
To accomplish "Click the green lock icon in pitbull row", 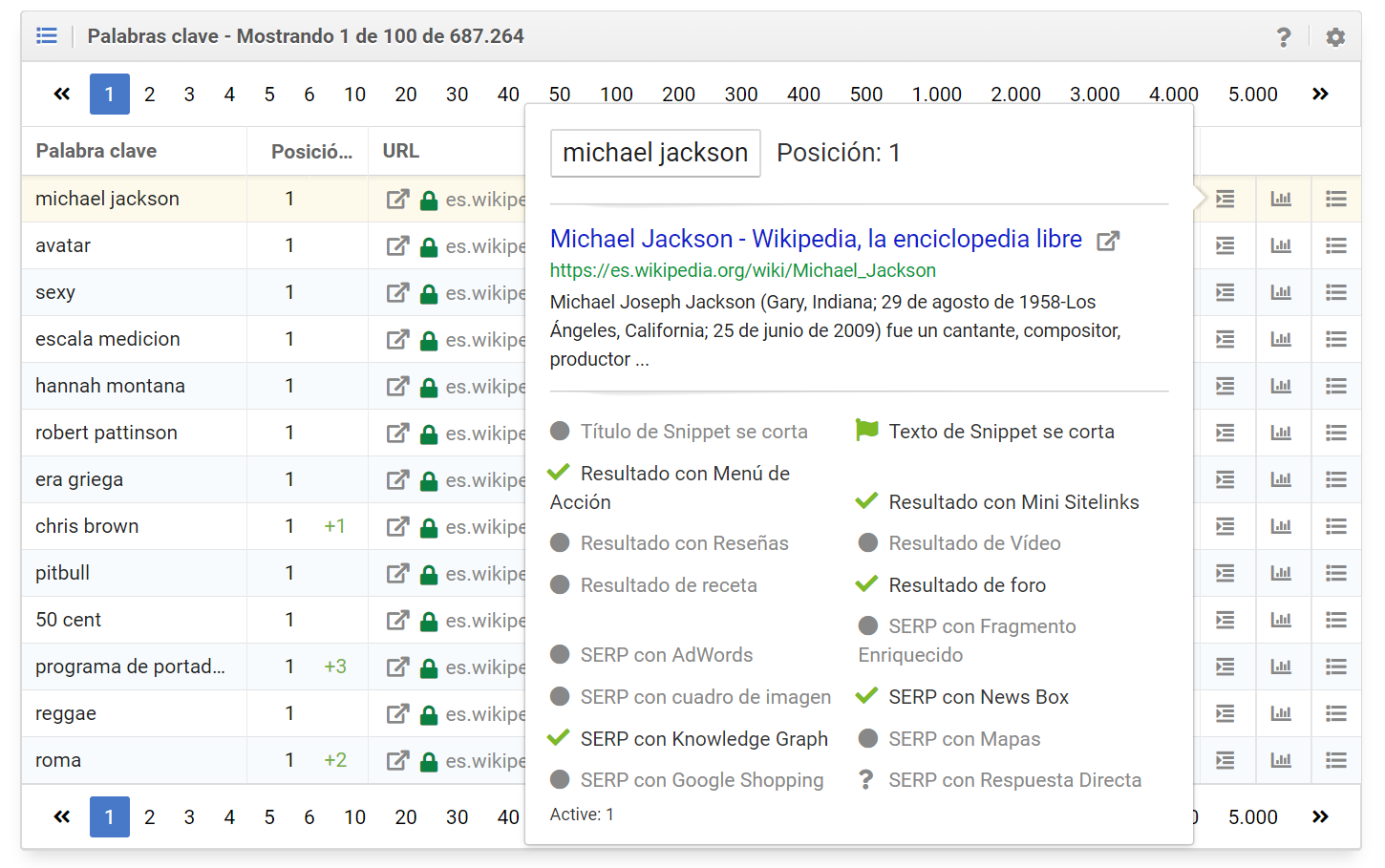I will coord(429,574).
